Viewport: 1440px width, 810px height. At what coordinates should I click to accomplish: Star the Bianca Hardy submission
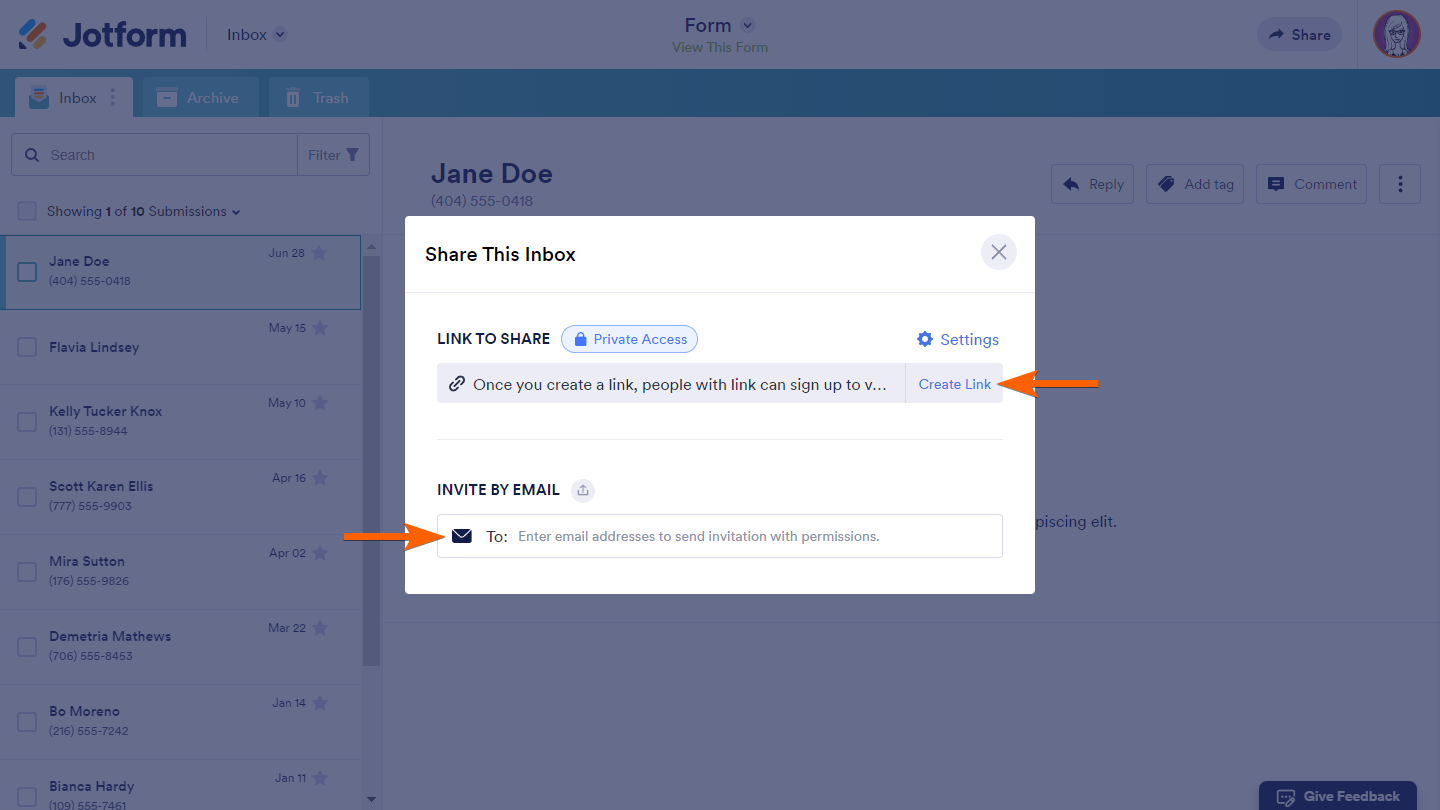click(x=319, y=778)
